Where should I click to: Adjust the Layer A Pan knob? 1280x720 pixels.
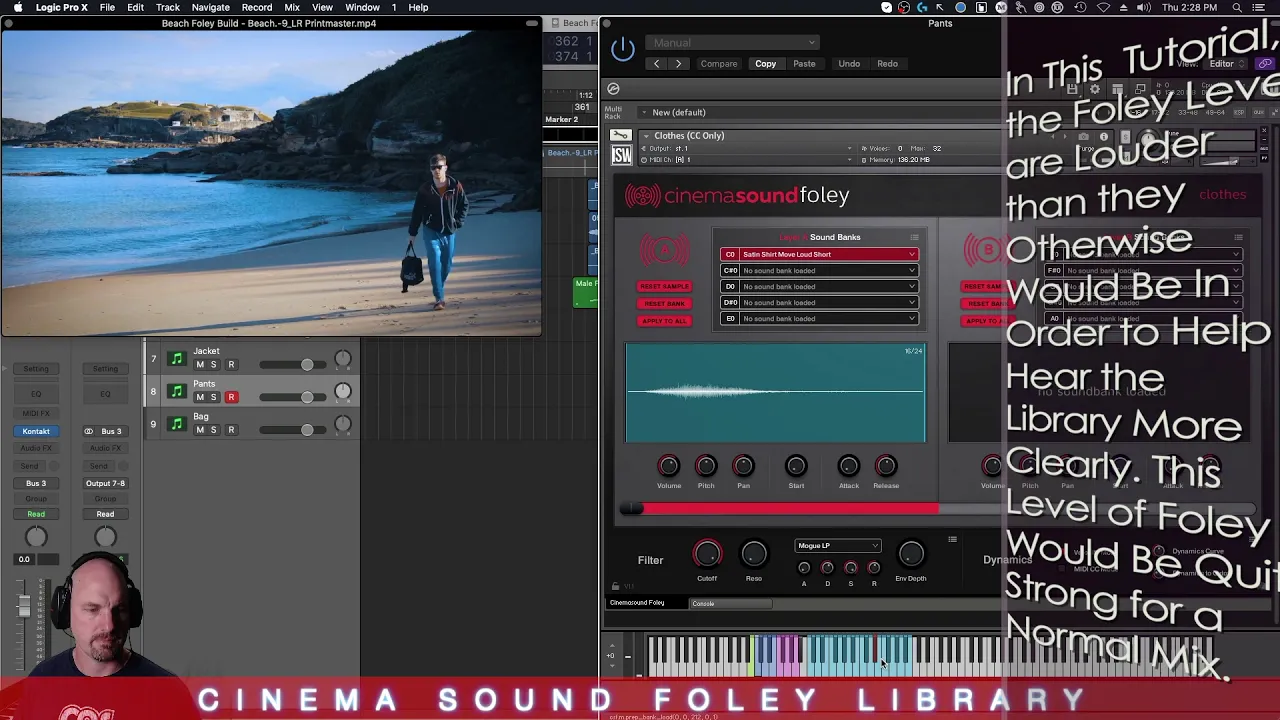click(743, 465)
